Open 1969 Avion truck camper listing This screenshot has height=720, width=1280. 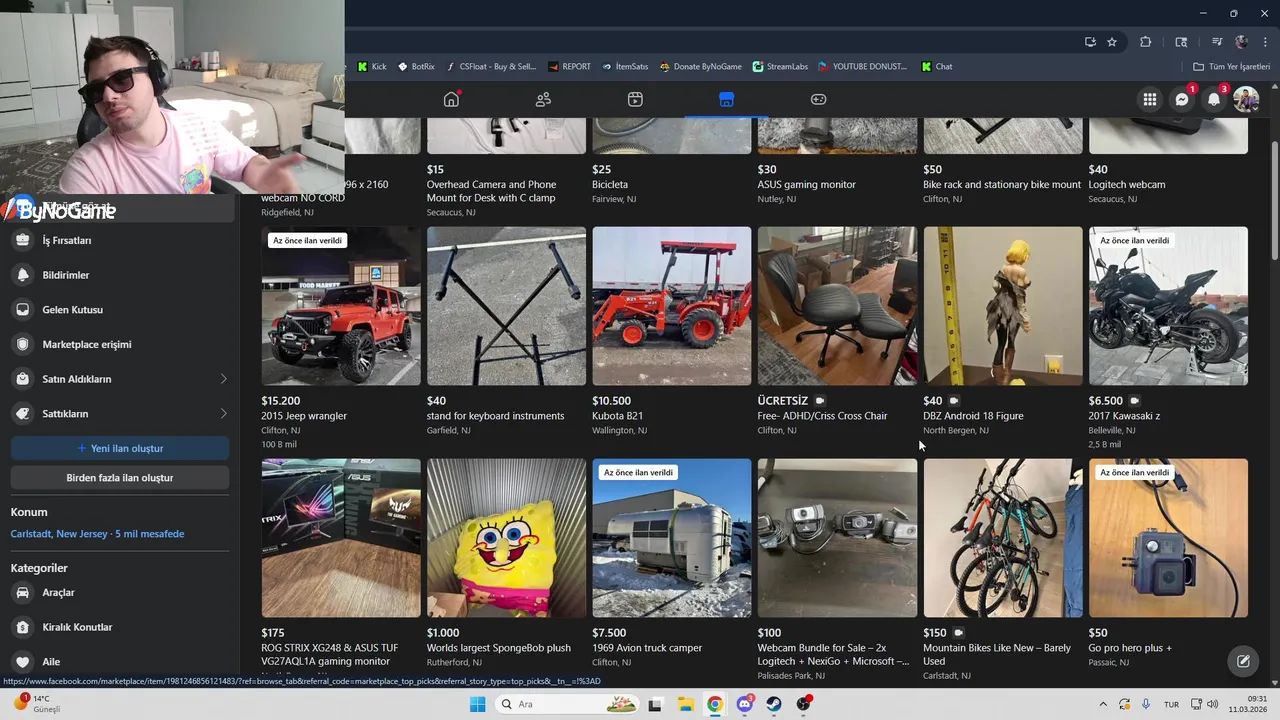point(672,538)
